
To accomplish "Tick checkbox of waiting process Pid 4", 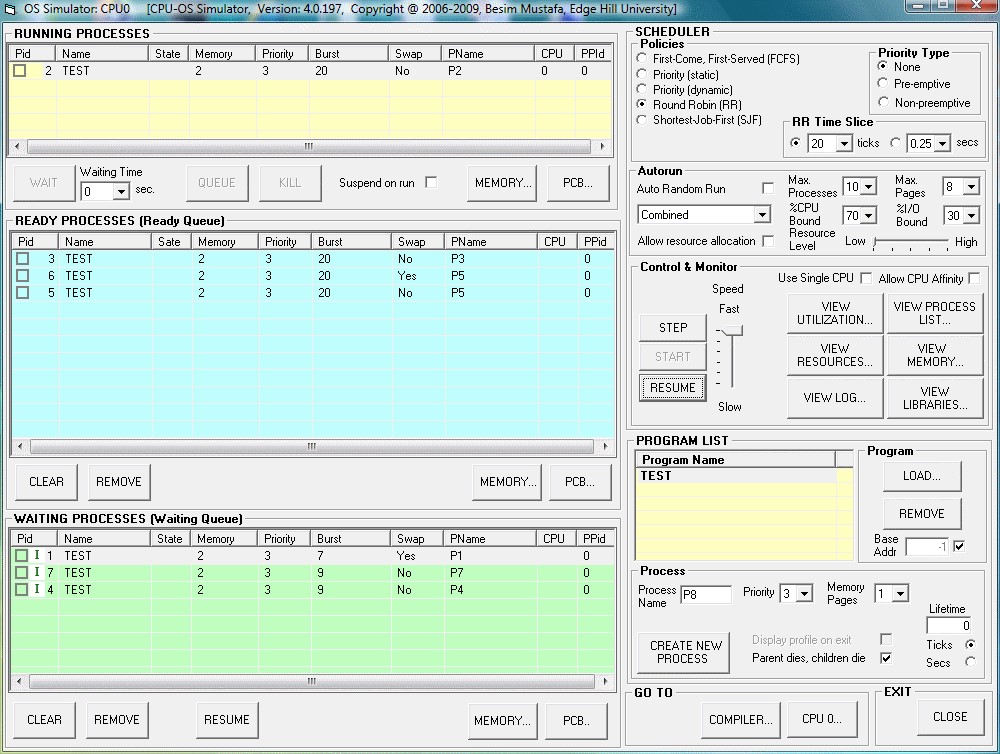I will pyautogui.click(x=22, y=589).
